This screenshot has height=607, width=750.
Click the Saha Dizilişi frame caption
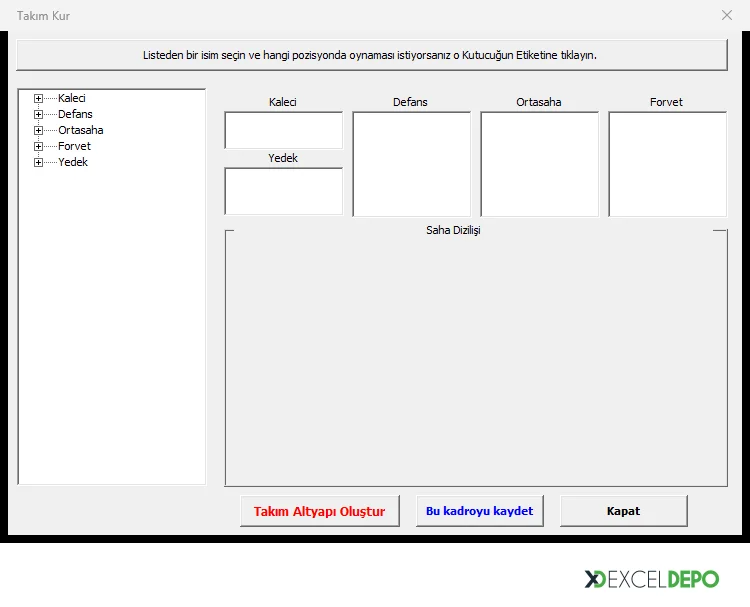pyautogui.click(x=453, y=230)
